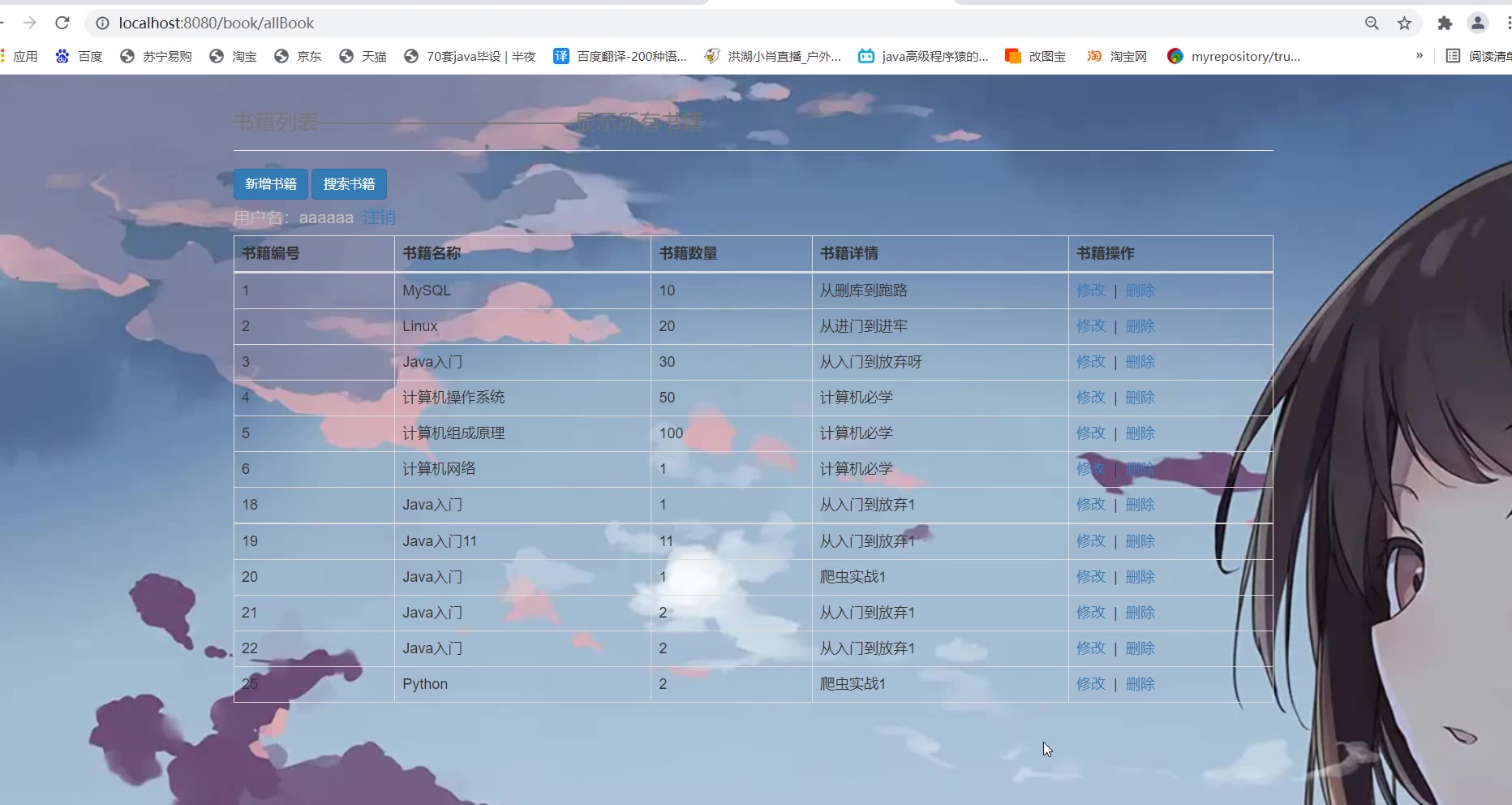
Task: Reload the page with the refresh icon
Action: pos(62,23)
